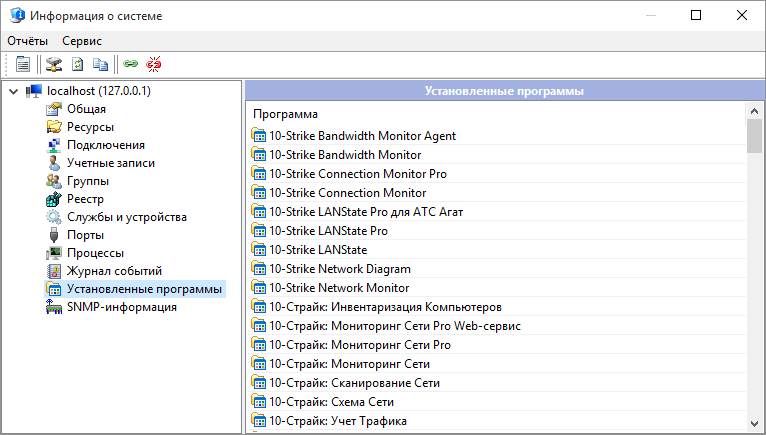Collapse the localhost (127.0.0.1) node
Image resolution: width=766 pixels, height=435 pixels.
(x=14, y=91)
